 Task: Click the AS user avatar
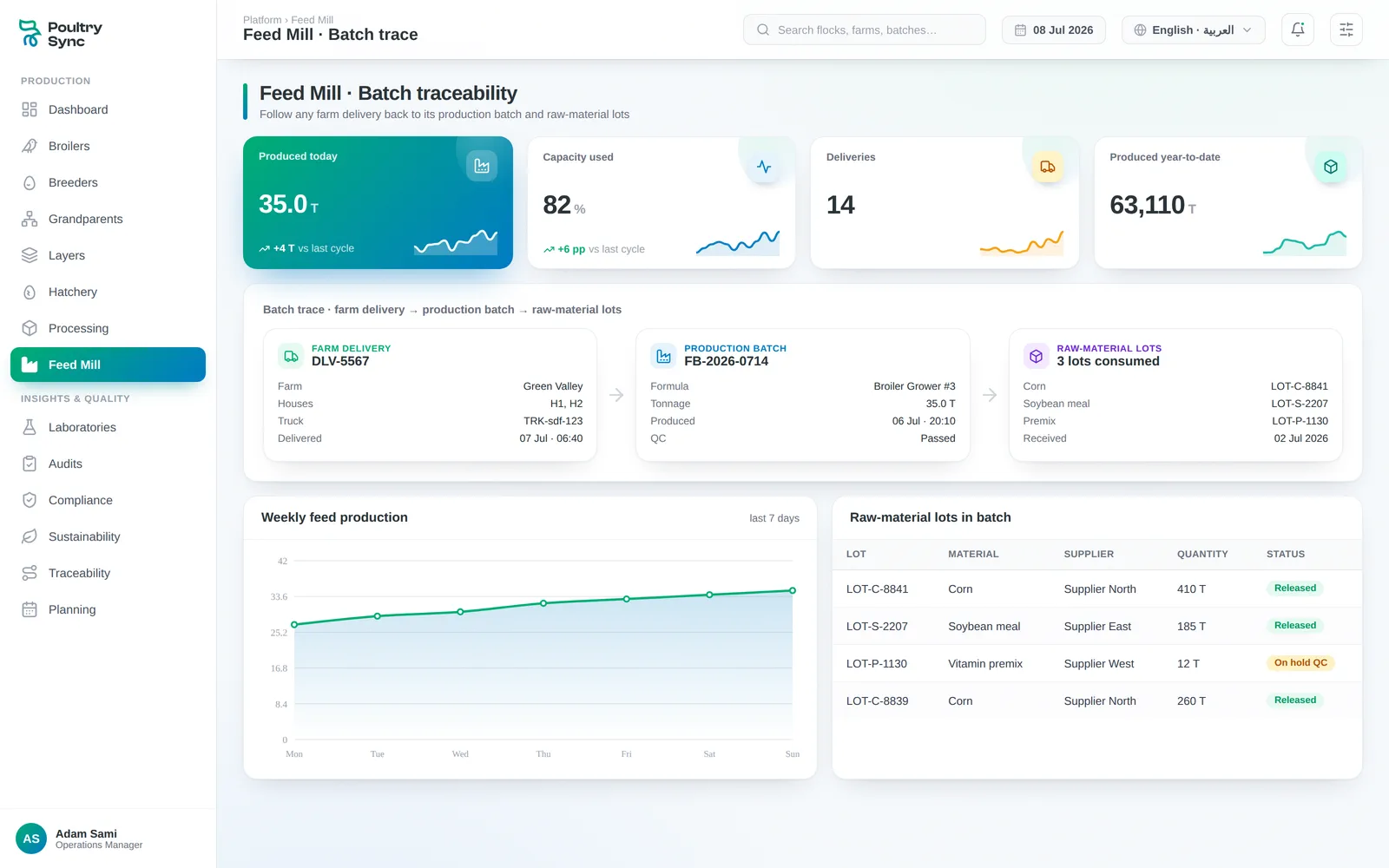[31, 838]
